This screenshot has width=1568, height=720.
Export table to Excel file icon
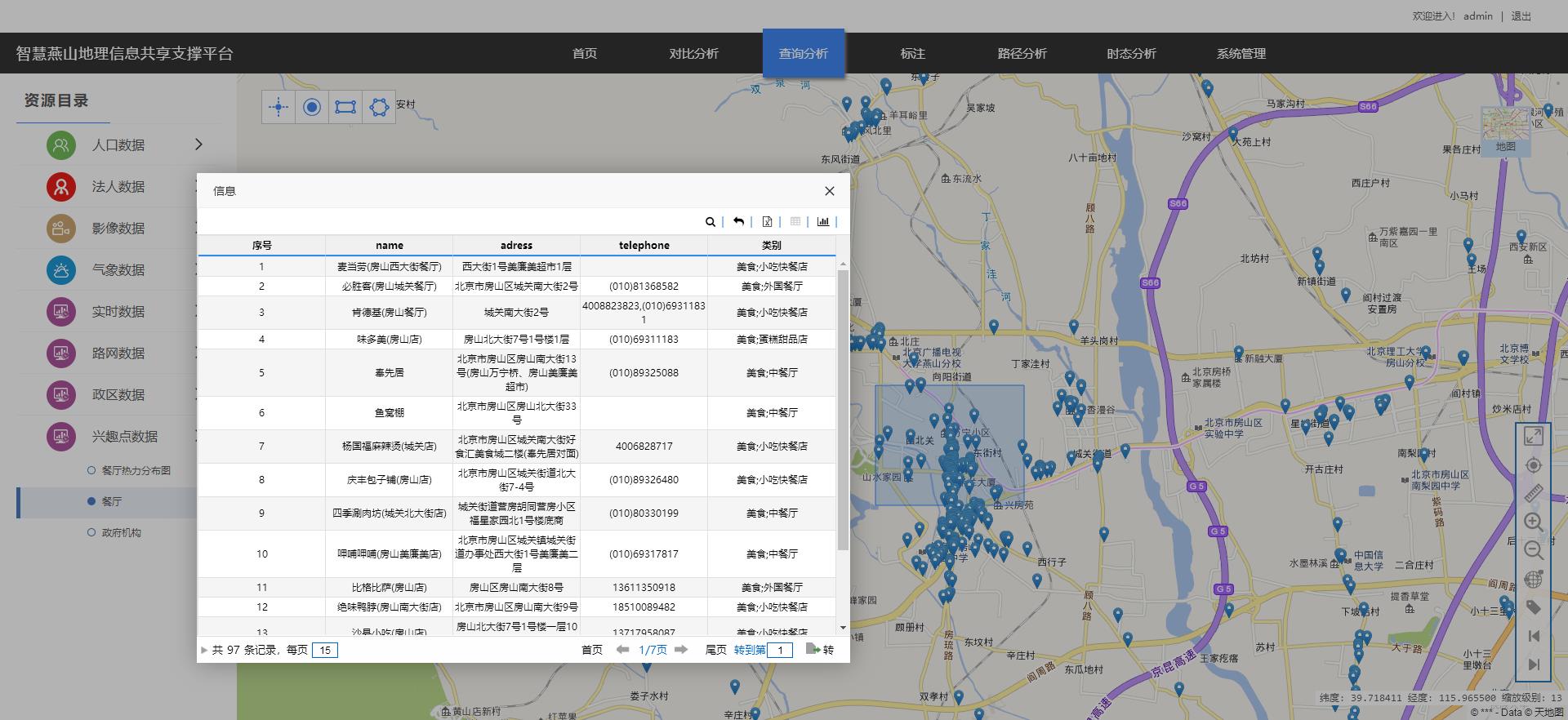[x=767, y=221]
